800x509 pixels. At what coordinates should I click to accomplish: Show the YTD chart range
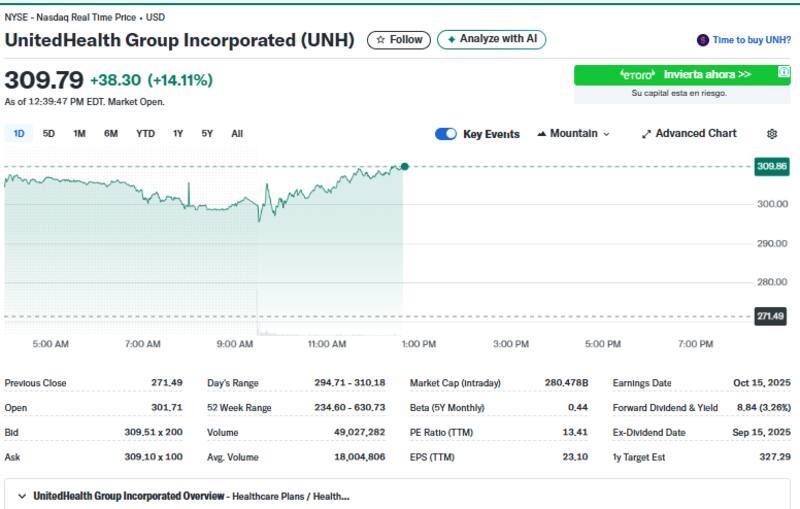tap(145, 134)
